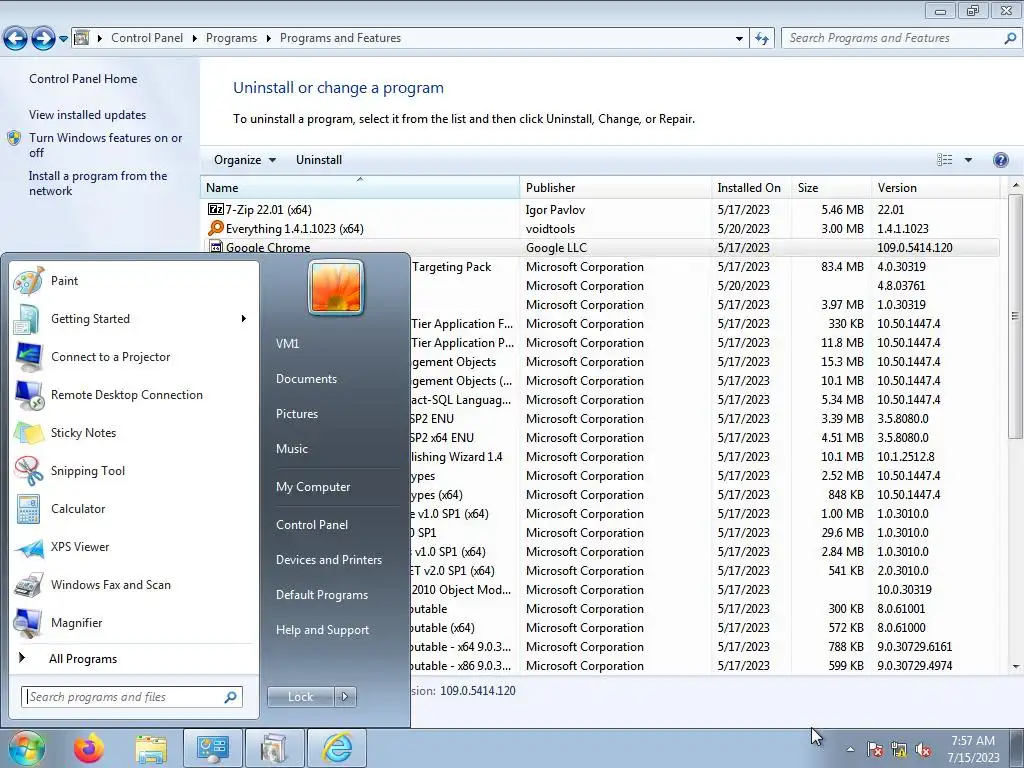Expand the Programs breadcrumb arrow
This screenshot has height=768, width=1024.
[268, 39]
